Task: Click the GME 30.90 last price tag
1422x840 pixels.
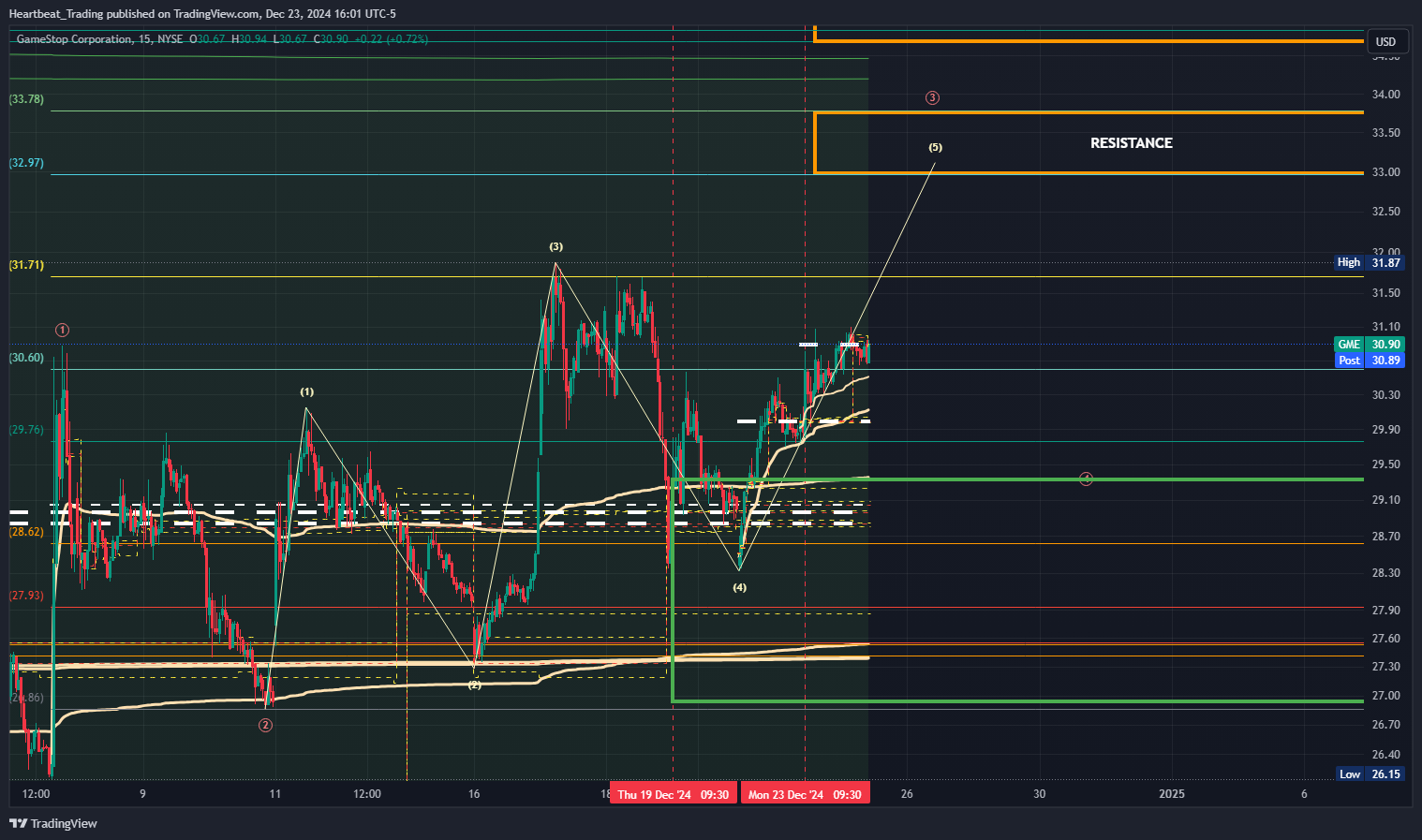Action: click(1369, 345)
